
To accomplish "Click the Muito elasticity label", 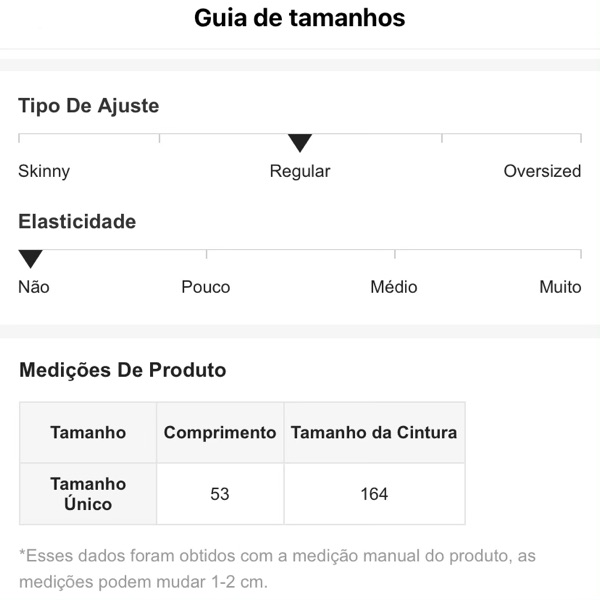I will coord(560,287).
